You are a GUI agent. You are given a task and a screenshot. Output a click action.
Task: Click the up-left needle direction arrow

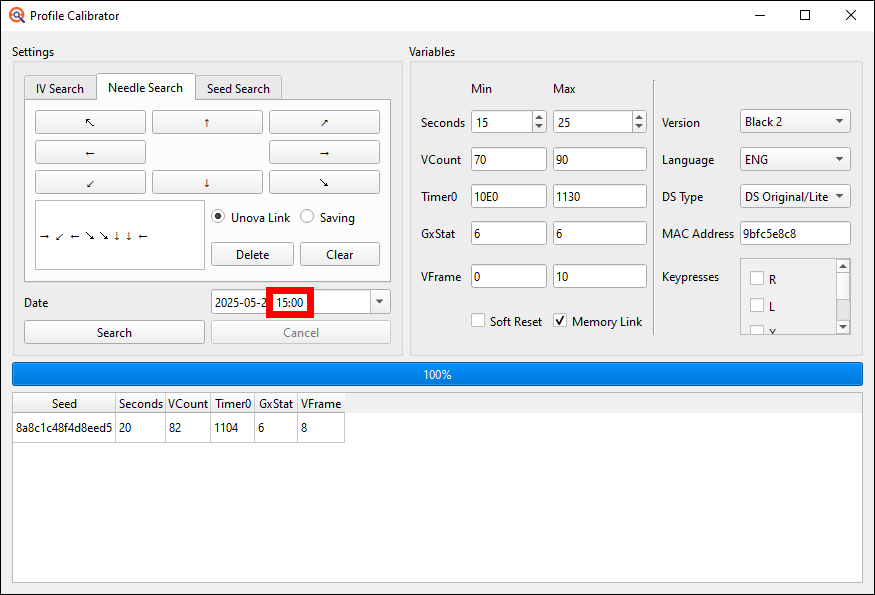89,122
